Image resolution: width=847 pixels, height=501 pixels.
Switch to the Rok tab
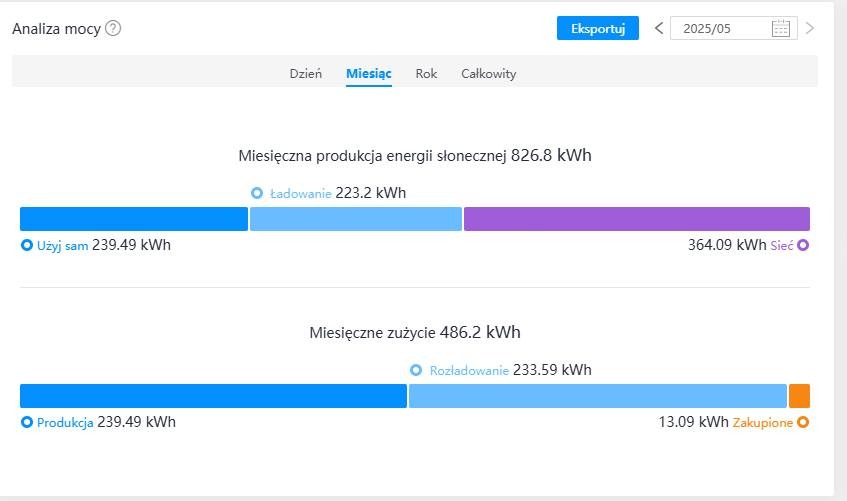coord(426,74)
